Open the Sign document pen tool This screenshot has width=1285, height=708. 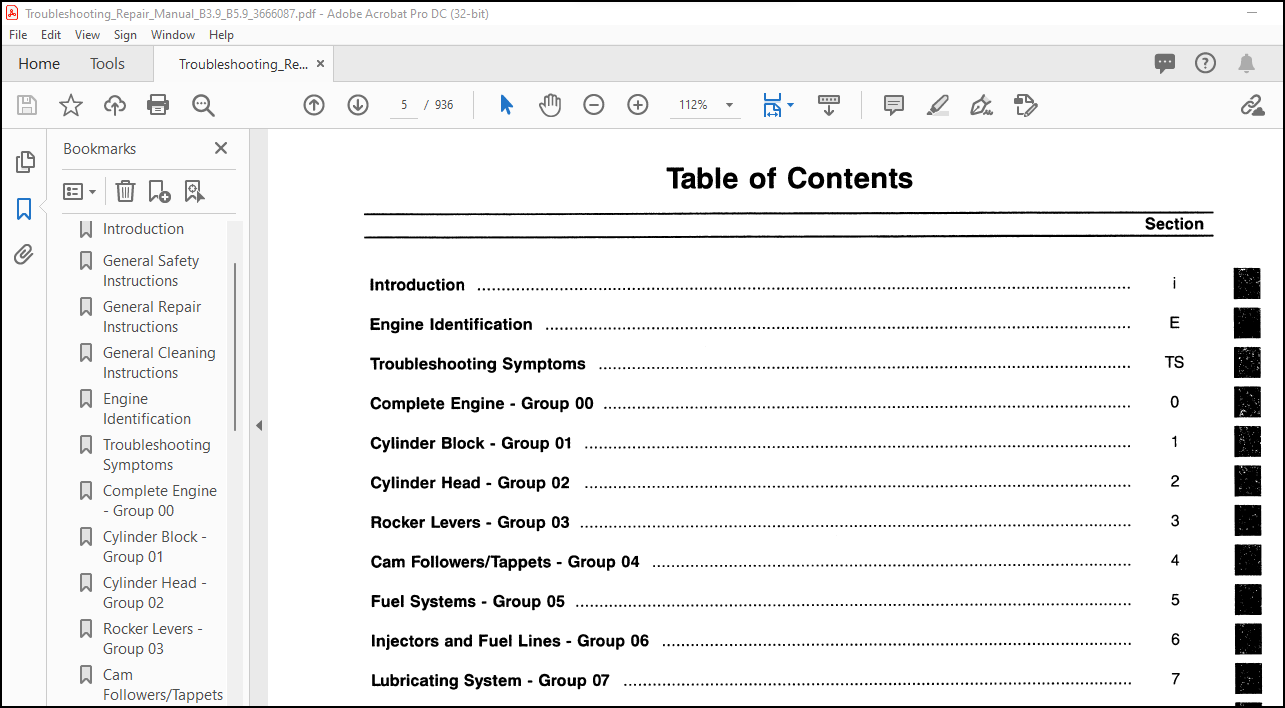[981, 105]
